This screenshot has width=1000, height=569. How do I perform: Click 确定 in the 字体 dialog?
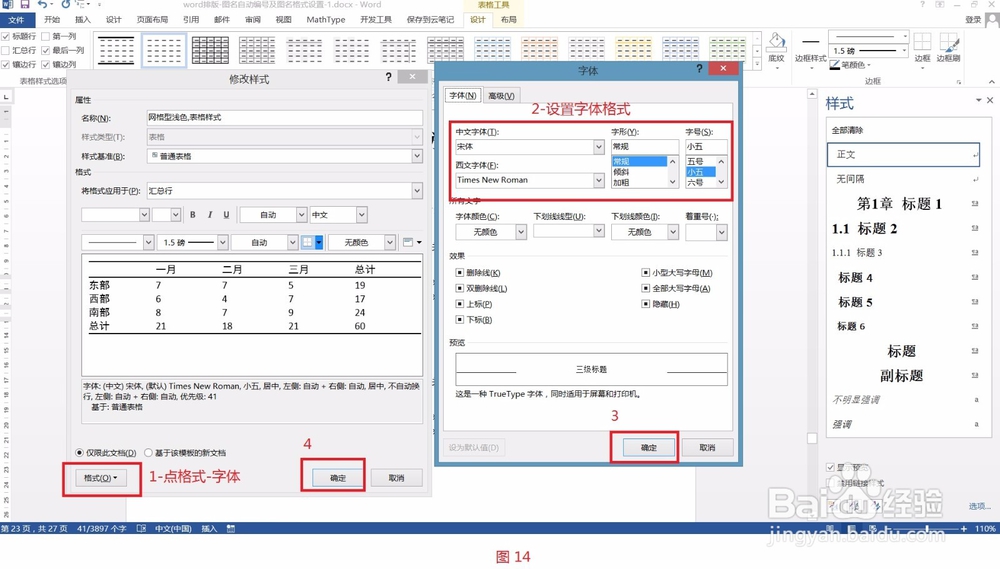tap(649, 448)
